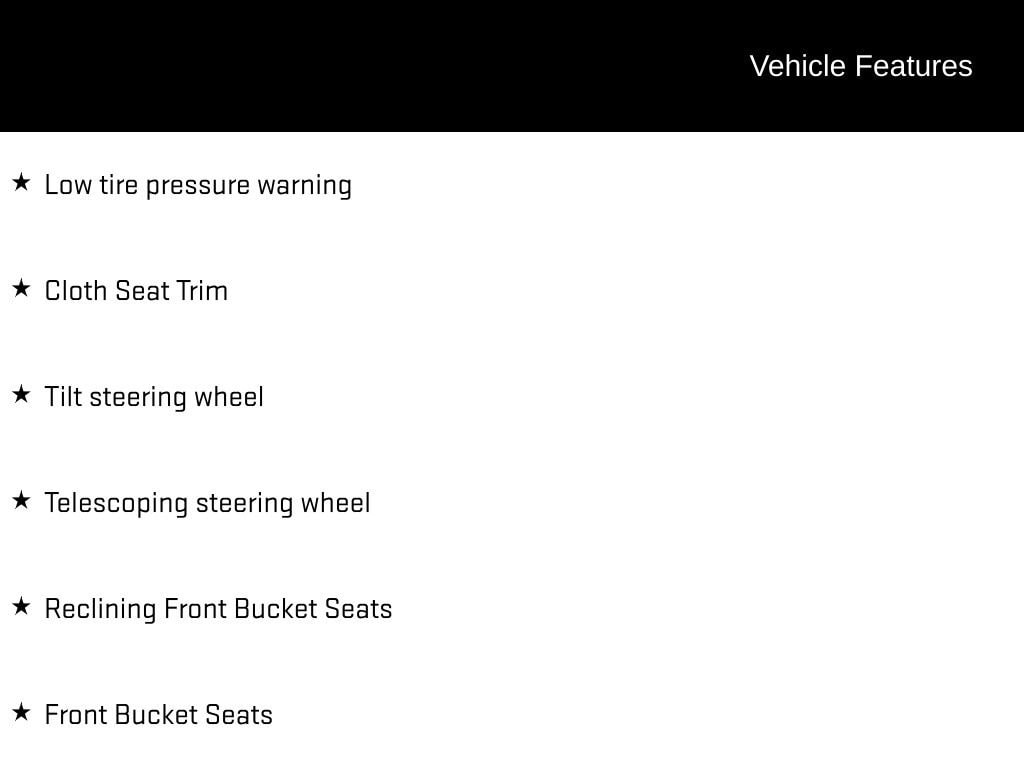This screenshot has width=1024, height=768.
Task: Select the star next to Reclining Front Bucket Seats
Action: pos(21,606)
